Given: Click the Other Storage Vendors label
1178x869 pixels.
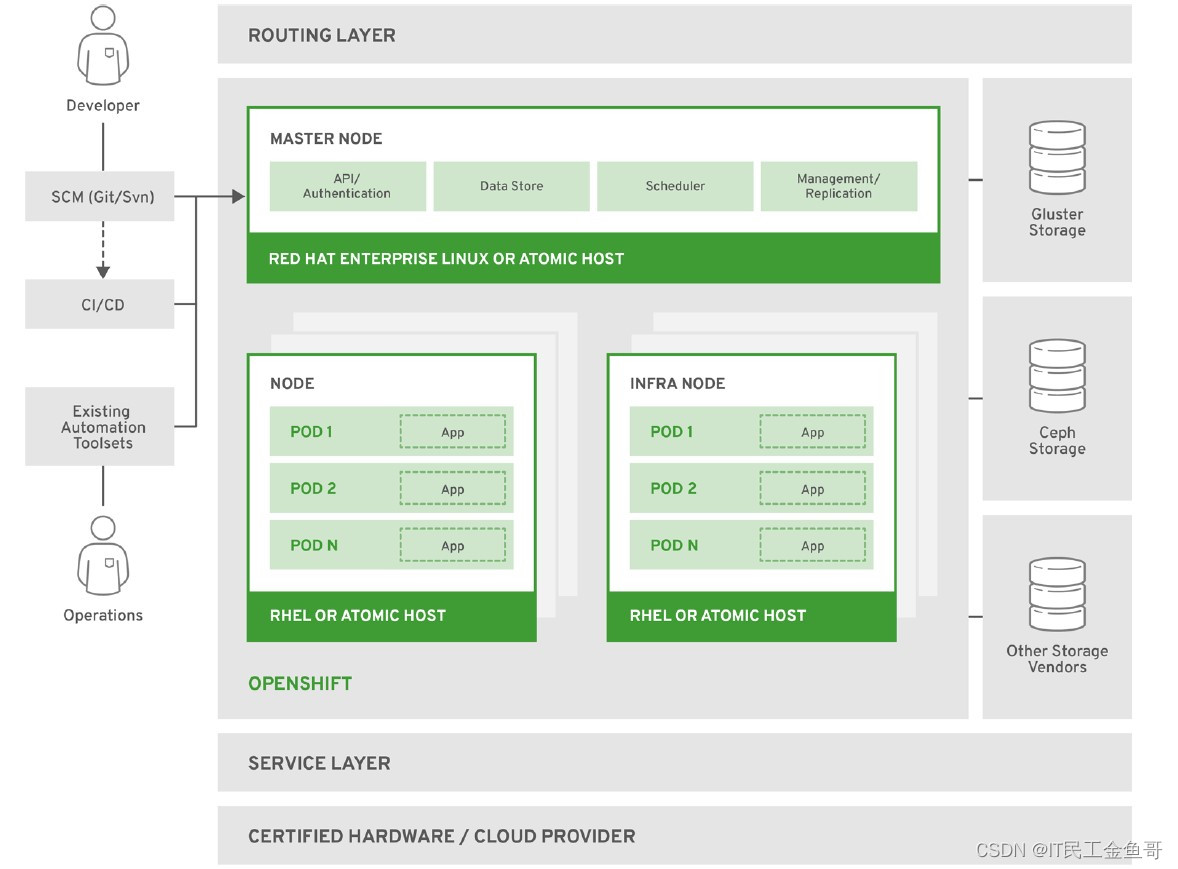Looking at the screenshot, I should pos(1057,659).
